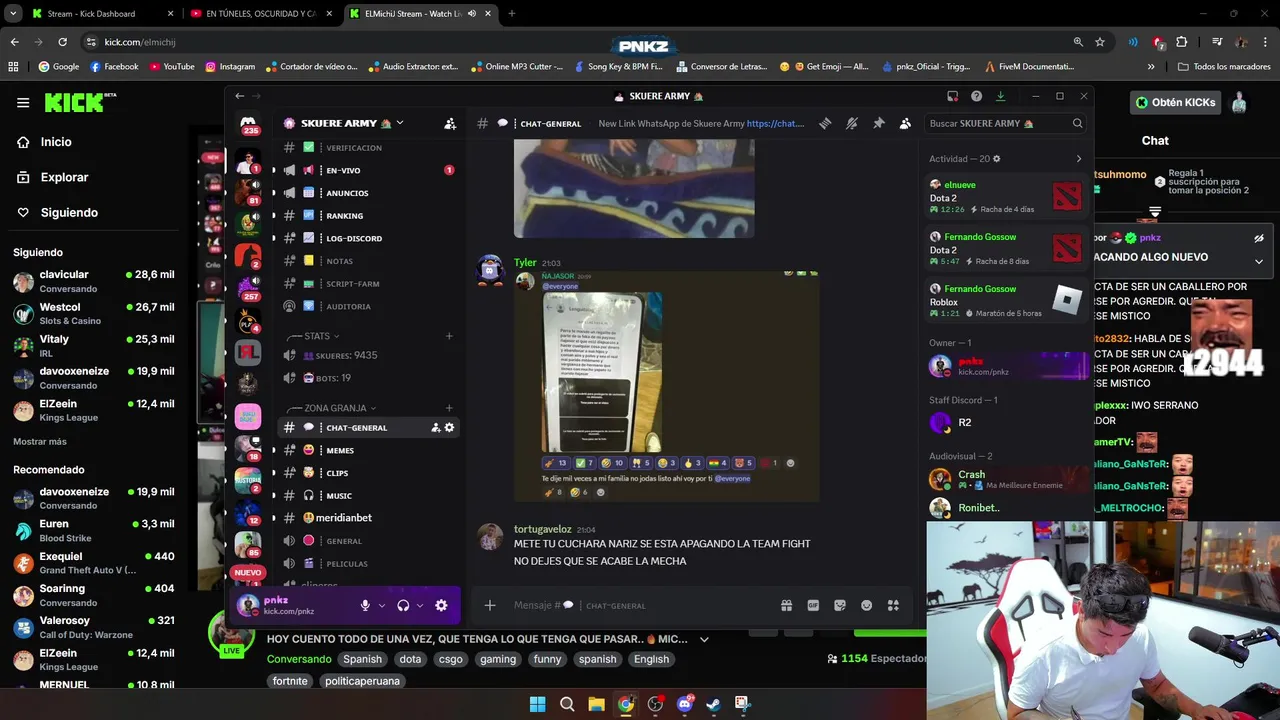Open Kick Explorar page

click(64, 177)
